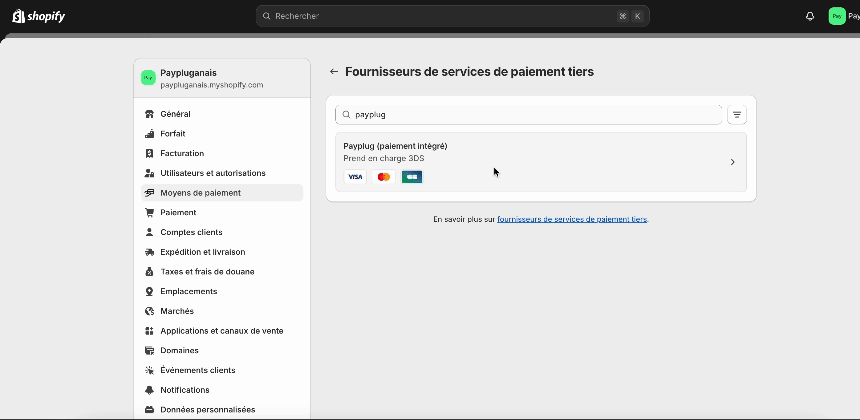Viewport: 860px width, 420px height.
Task: Click the Utilisateurs et autorisations icon
Action: point(149,173)
